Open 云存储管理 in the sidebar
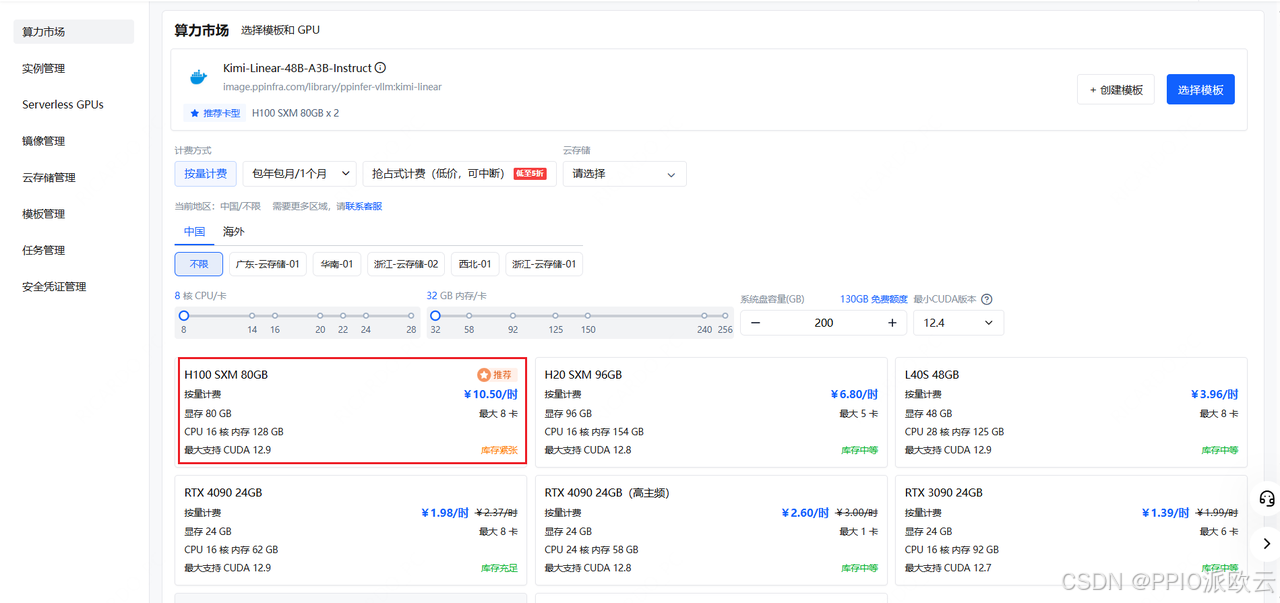 73,177
